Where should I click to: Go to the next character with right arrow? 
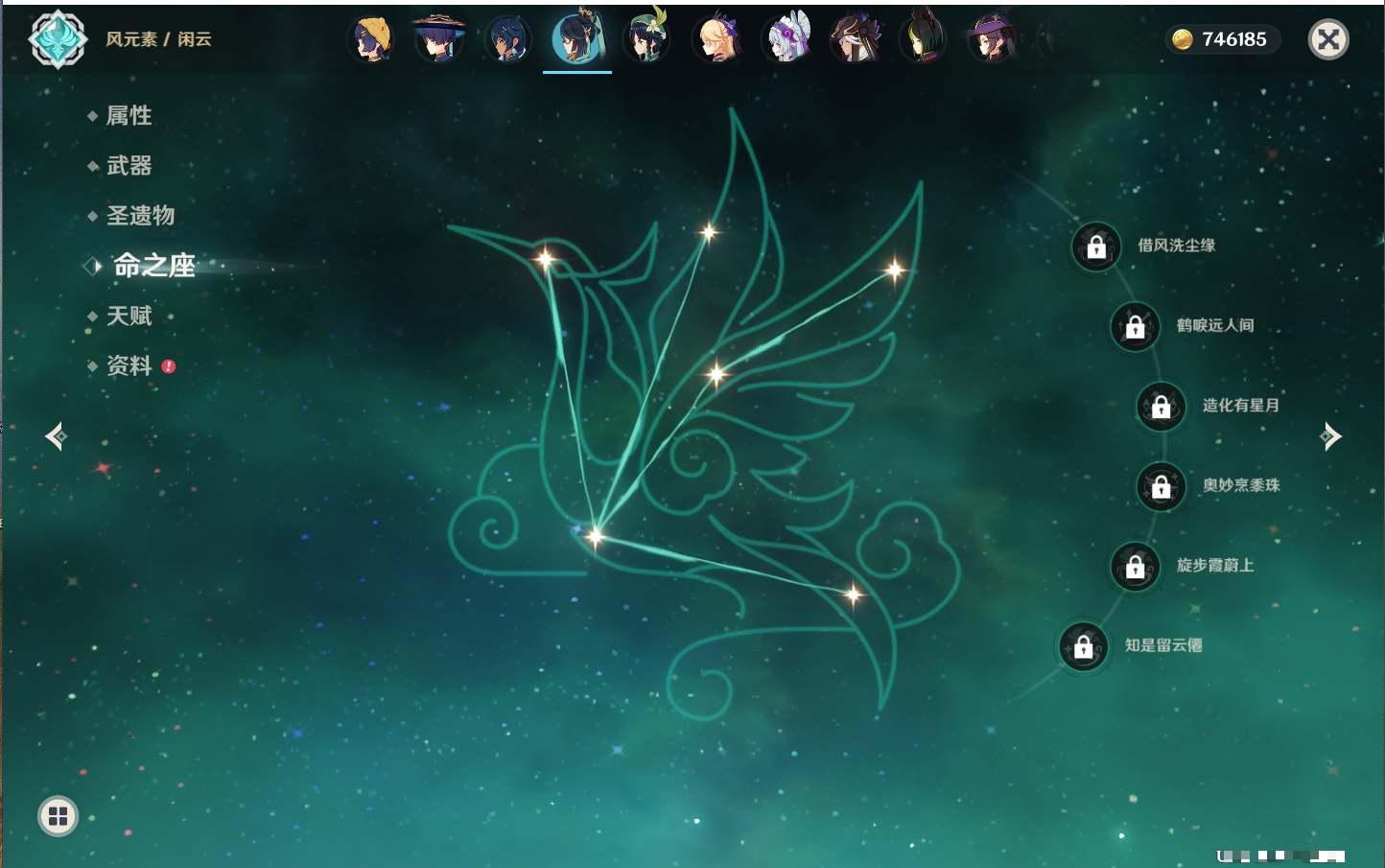click(1330, 436)
